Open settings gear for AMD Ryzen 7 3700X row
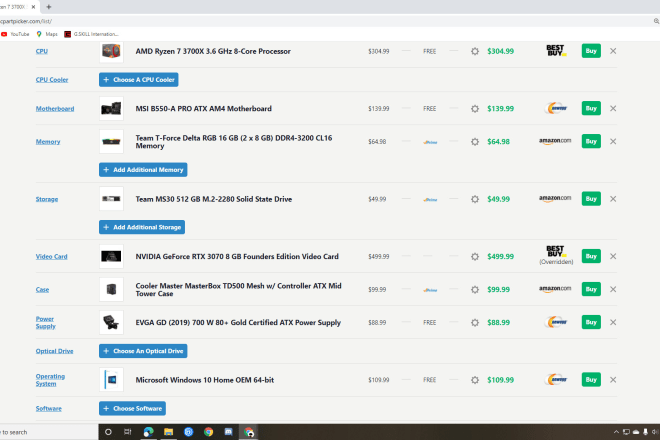The width and height of the screenshot is (660, 440). pos(475,51)
